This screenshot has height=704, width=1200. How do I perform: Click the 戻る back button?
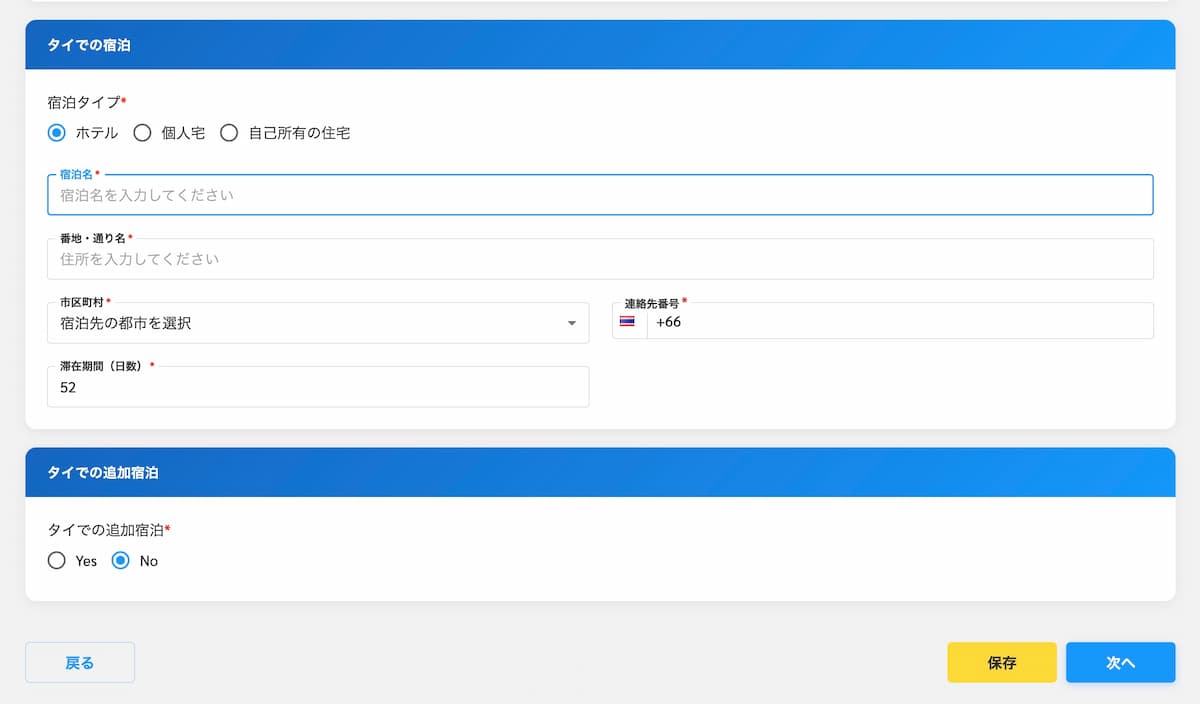[x=80, y=662]
